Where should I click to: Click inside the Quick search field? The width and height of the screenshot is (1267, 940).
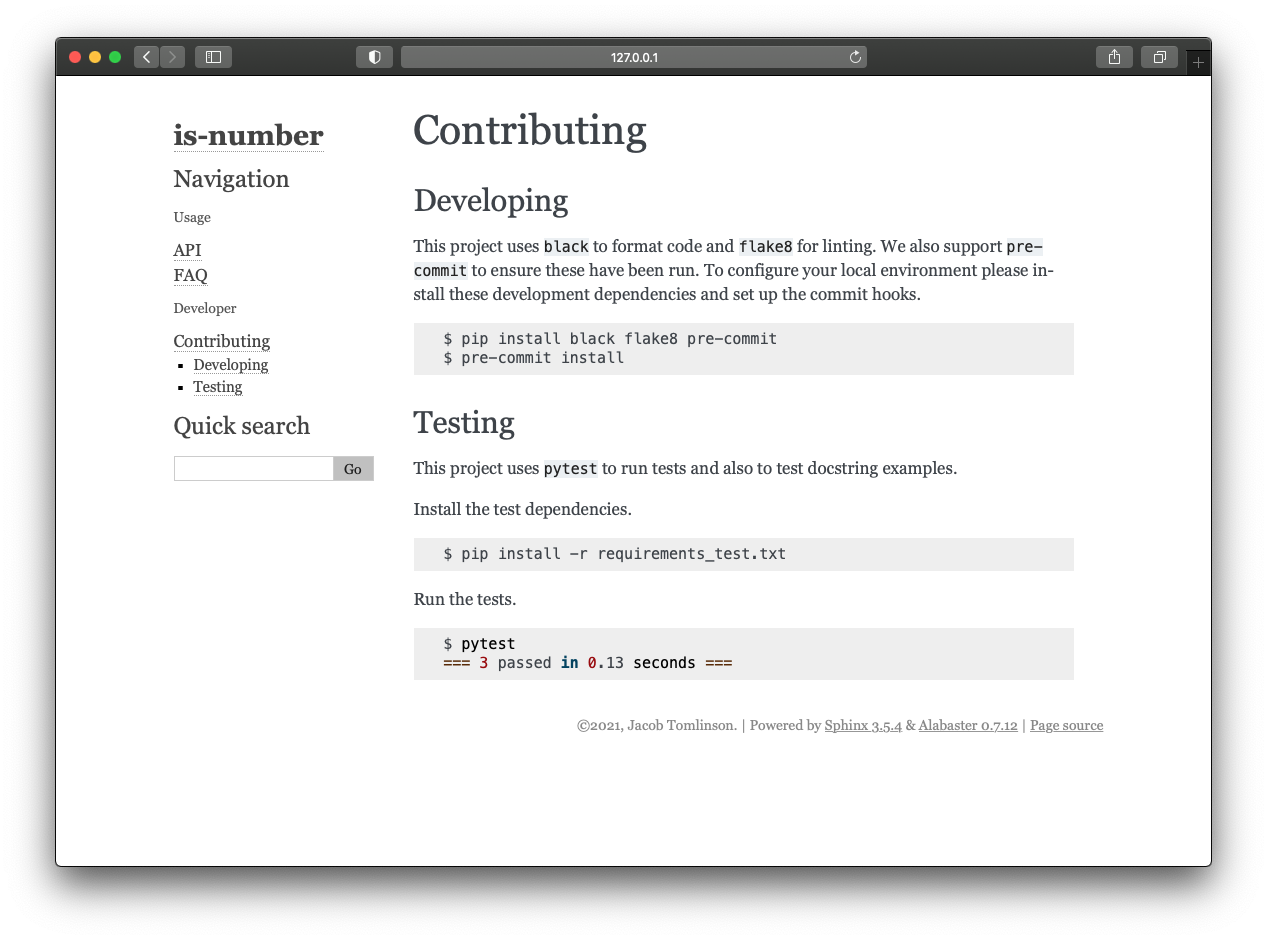click(x=252, y=468)
